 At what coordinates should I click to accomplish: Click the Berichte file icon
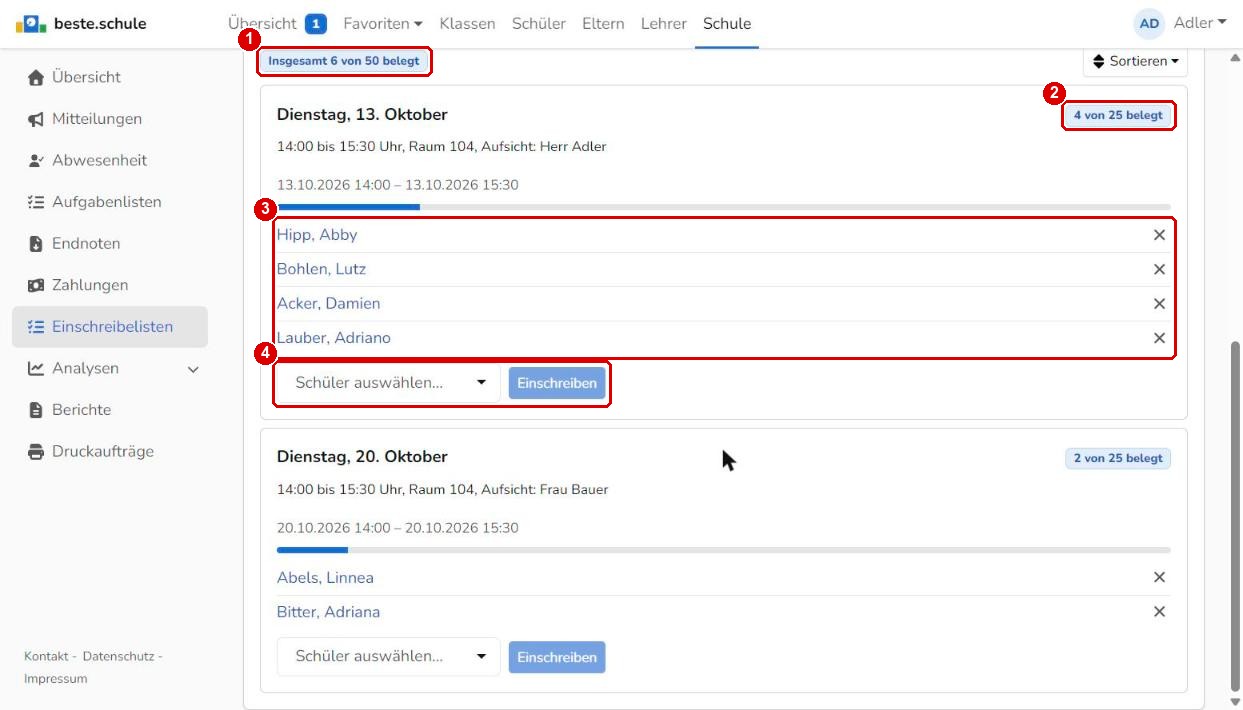pyautogui.click(x=36, y=410)
